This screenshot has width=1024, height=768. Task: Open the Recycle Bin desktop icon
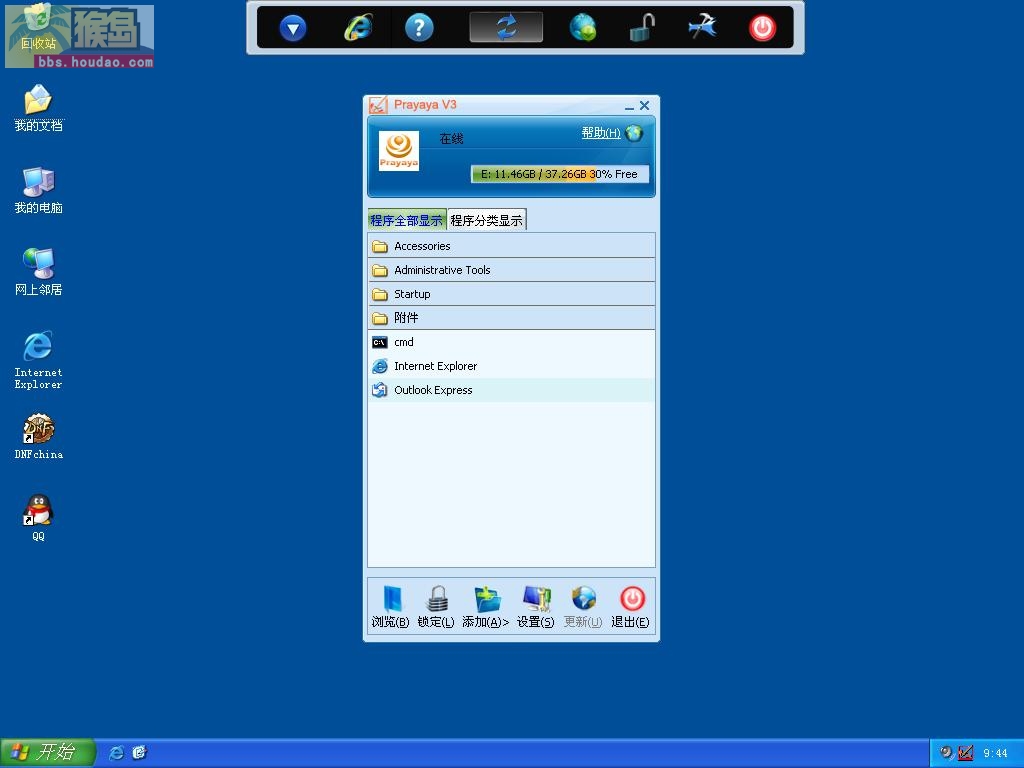tap(38, 28)
